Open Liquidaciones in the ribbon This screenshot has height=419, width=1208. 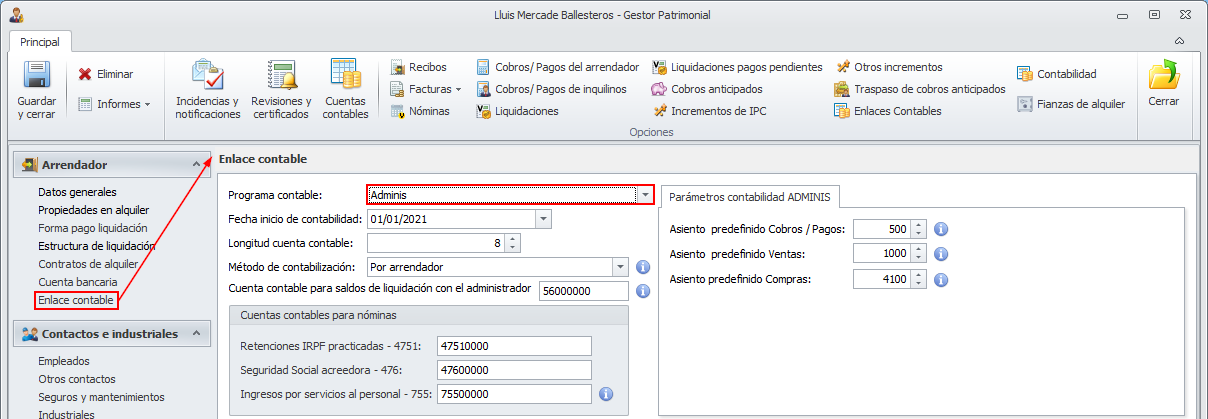coord(517,111)
